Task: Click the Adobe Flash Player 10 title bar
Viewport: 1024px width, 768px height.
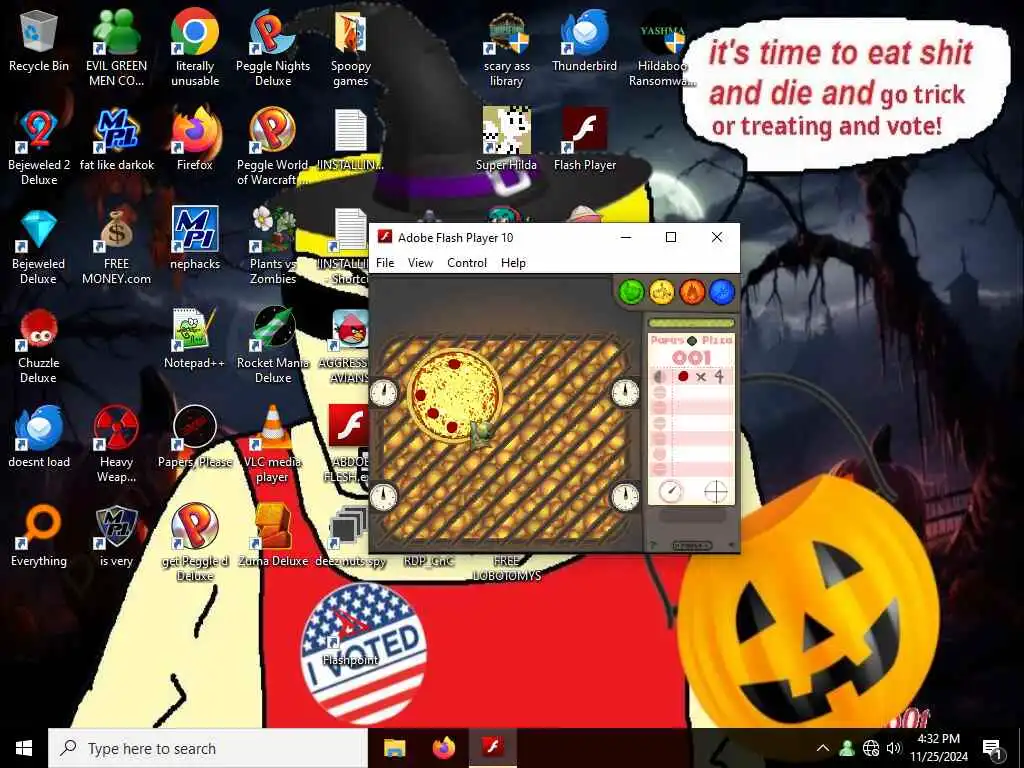Action: coord(490,238)
